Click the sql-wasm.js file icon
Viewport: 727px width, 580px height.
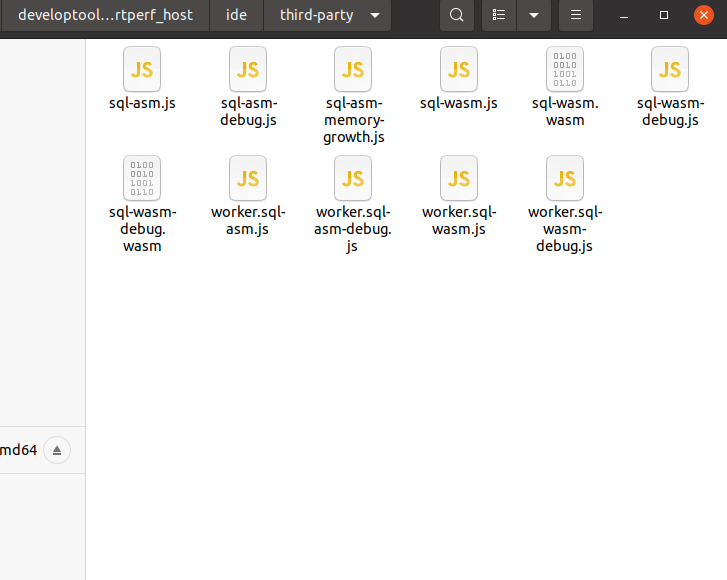coord(459,68)
